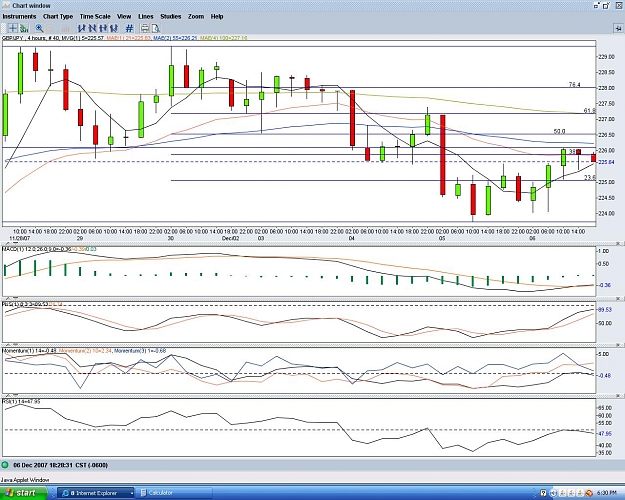Maximize the Chart window frame
Viewport: 625px width, 500px height.
[606, 6]
